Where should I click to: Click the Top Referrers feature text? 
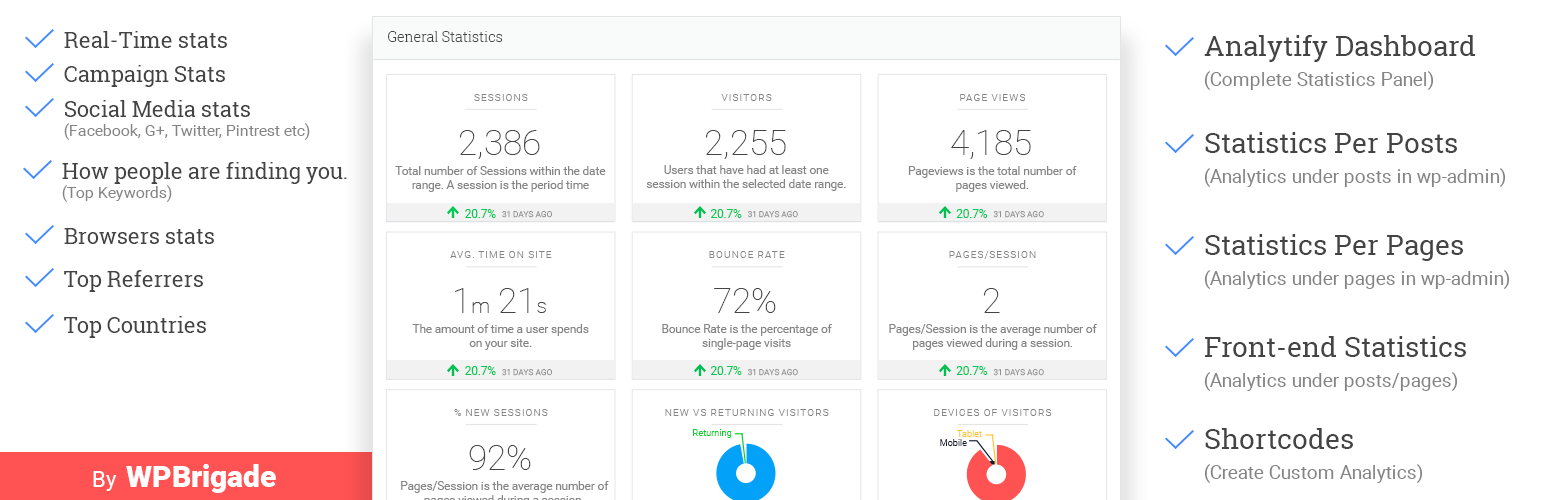[134, 279]
